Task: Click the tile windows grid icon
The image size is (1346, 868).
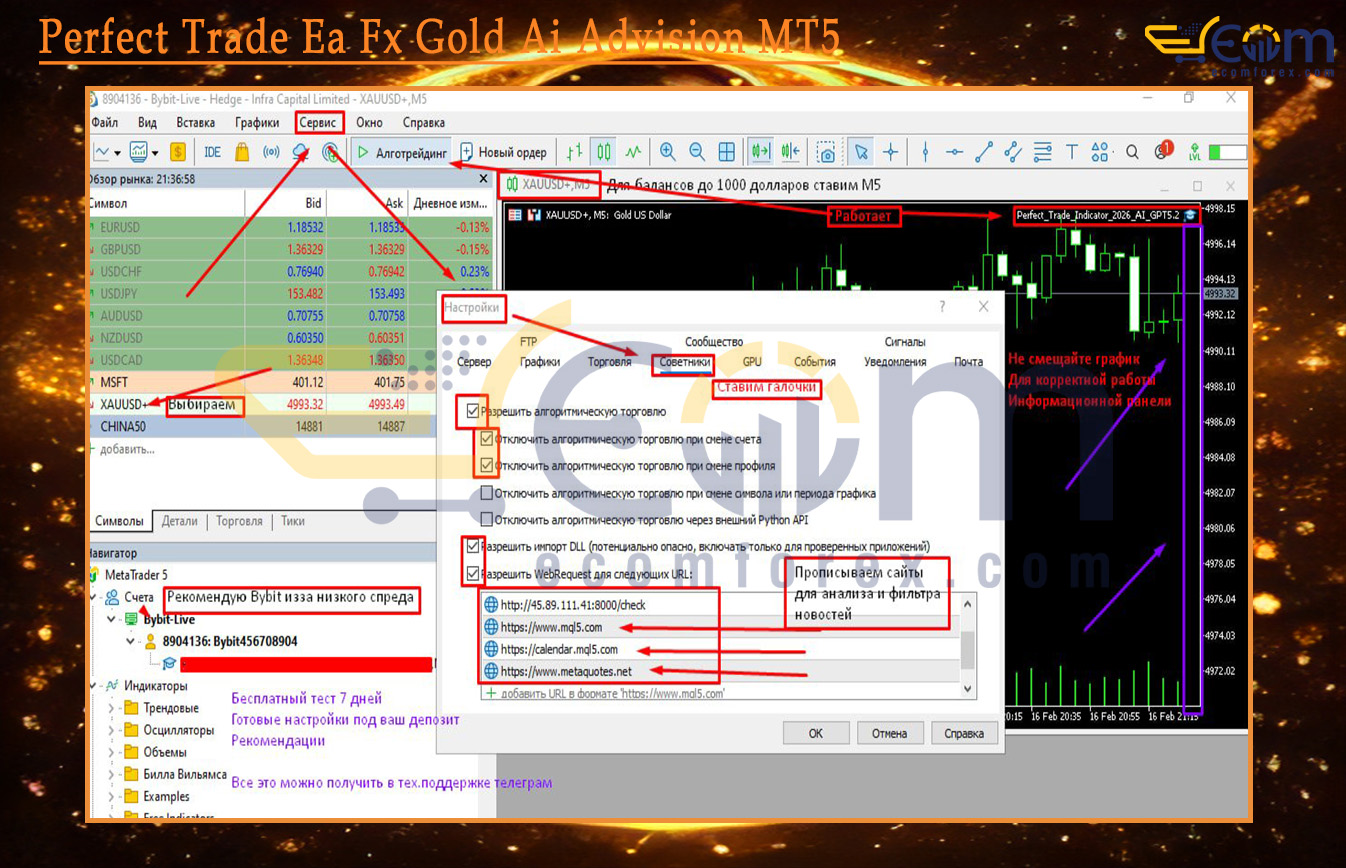Action: (x=727, y=152)
